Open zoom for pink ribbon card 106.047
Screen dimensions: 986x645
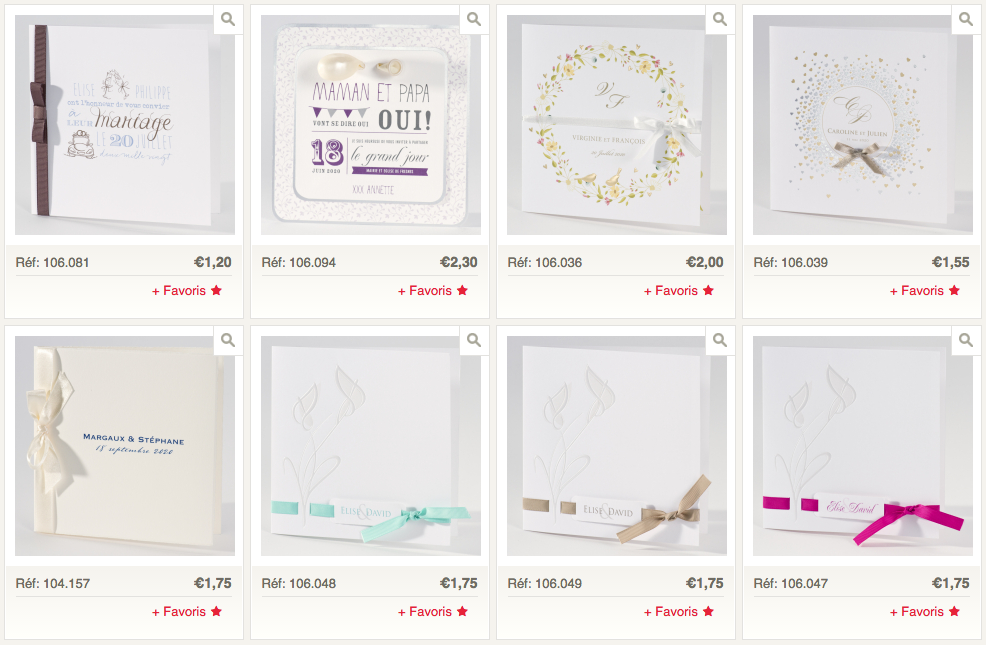965,341
